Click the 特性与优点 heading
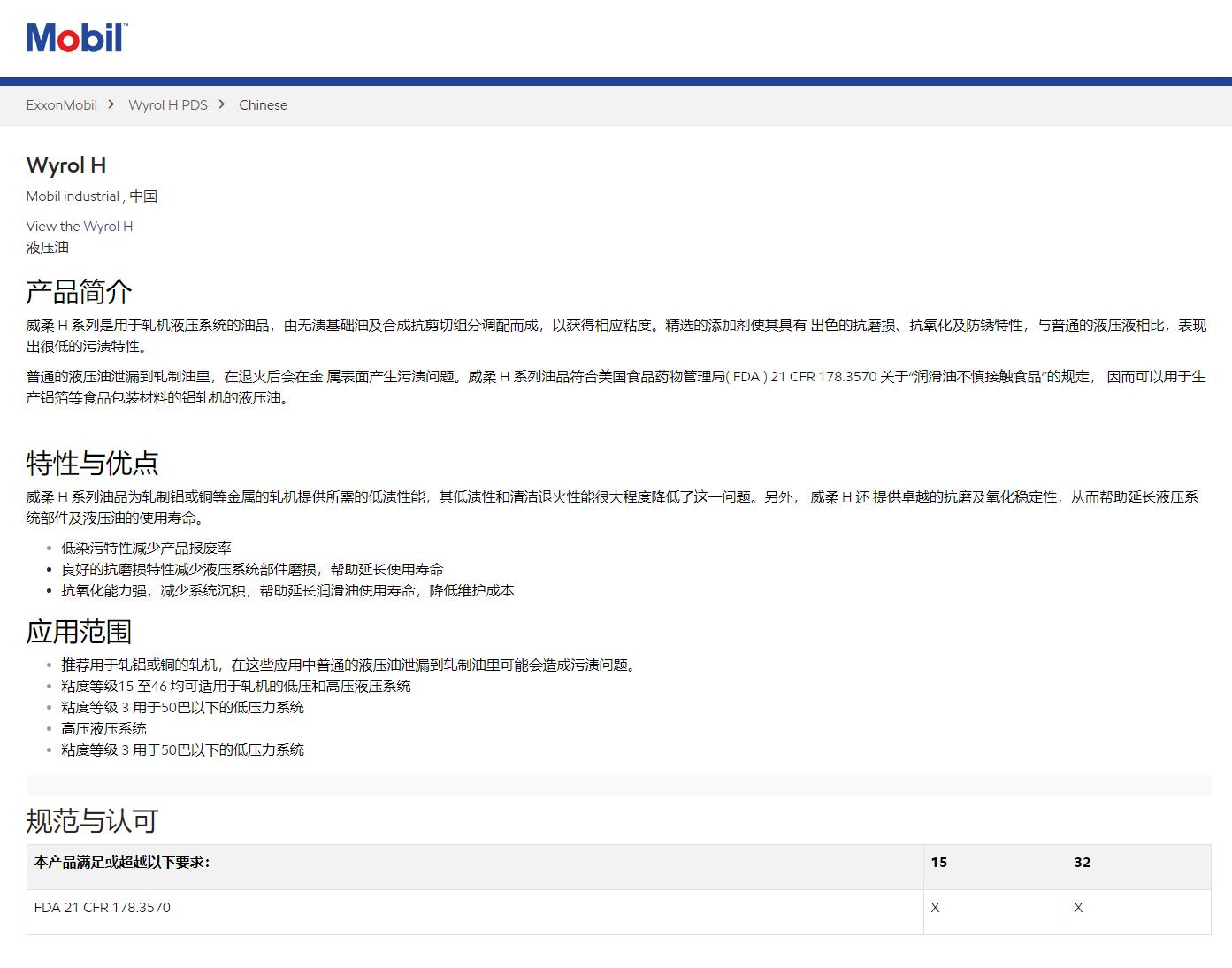This screenshot has height=968, width=1232. click(x=93, y=463)
